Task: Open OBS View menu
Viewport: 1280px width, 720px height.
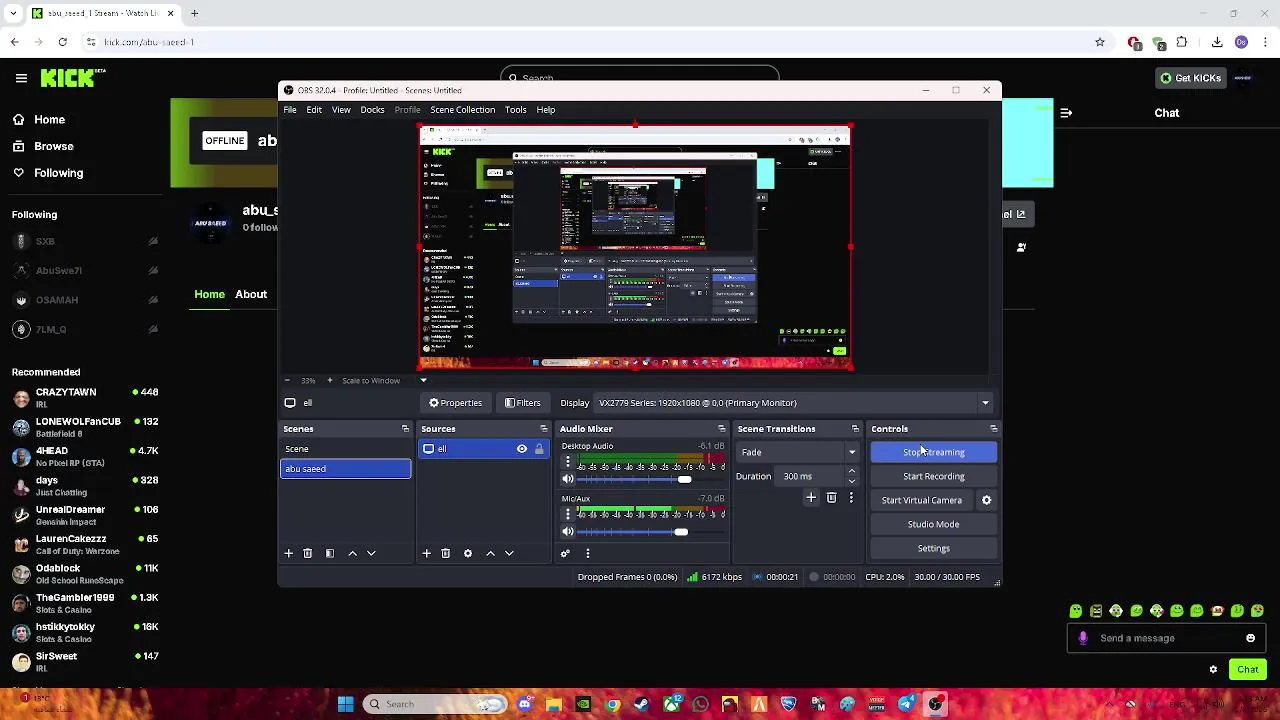Action: pyautogui.click(x=341, y=110)
